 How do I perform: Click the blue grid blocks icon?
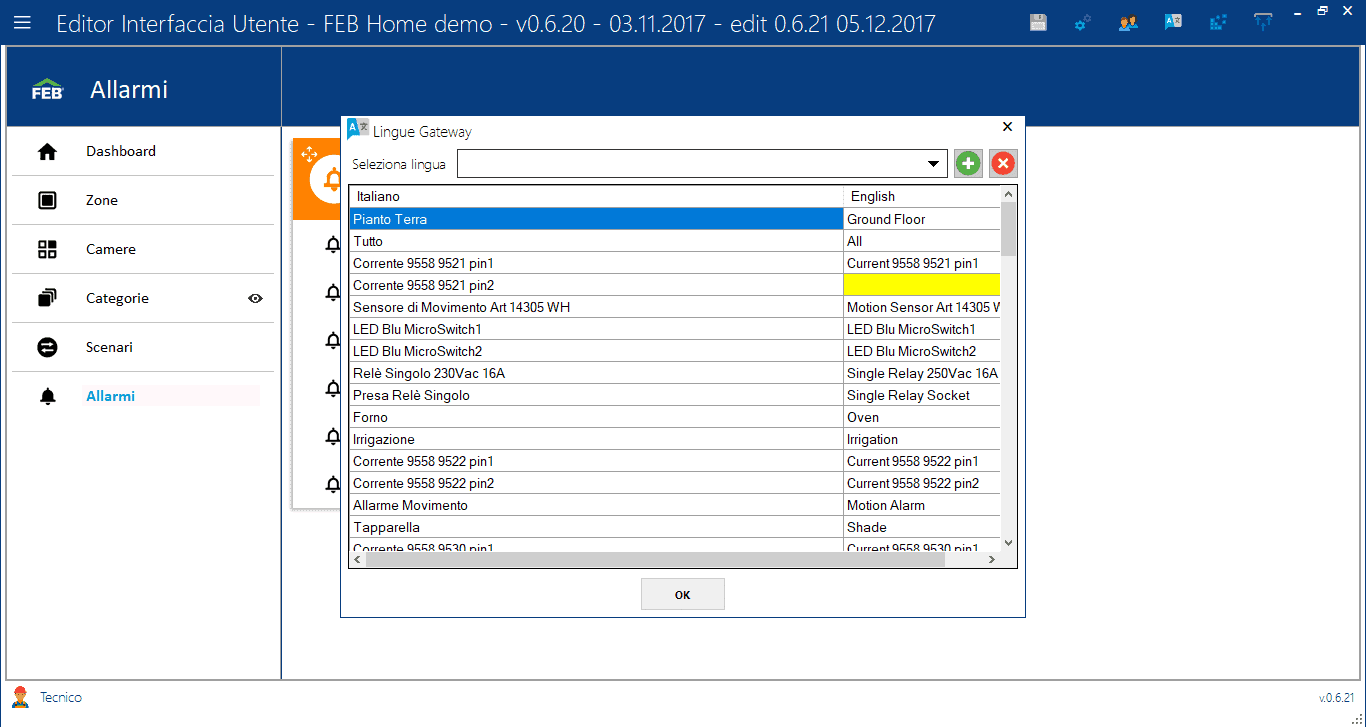tap(1218, 22)
